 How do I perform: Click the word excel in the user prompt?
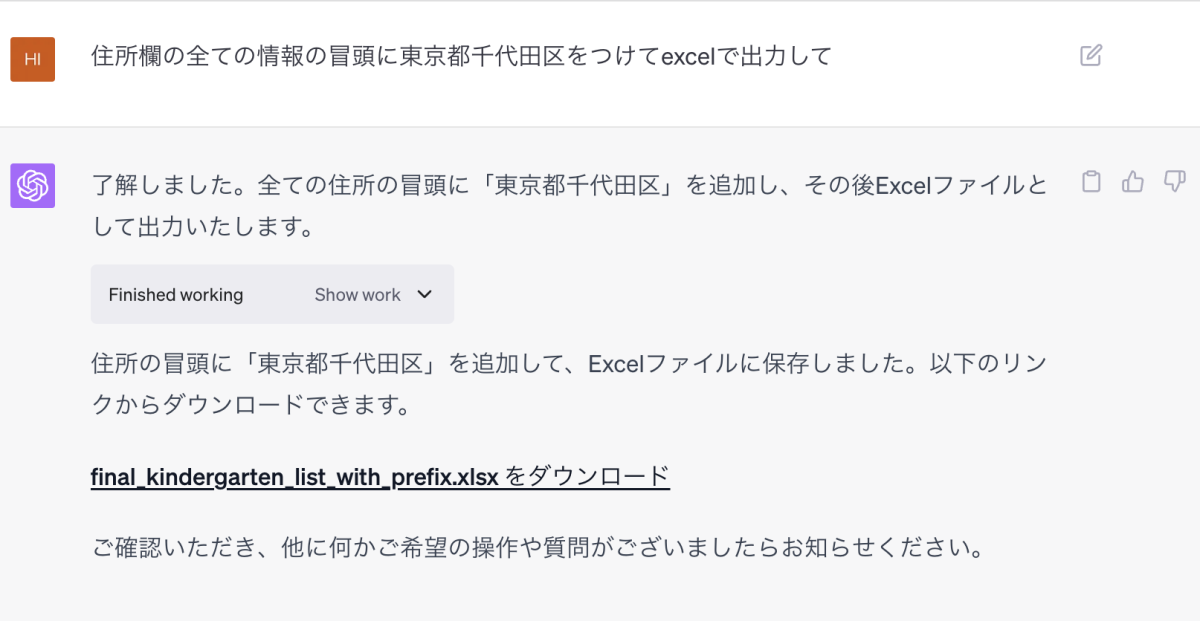(x=690, y=56)
